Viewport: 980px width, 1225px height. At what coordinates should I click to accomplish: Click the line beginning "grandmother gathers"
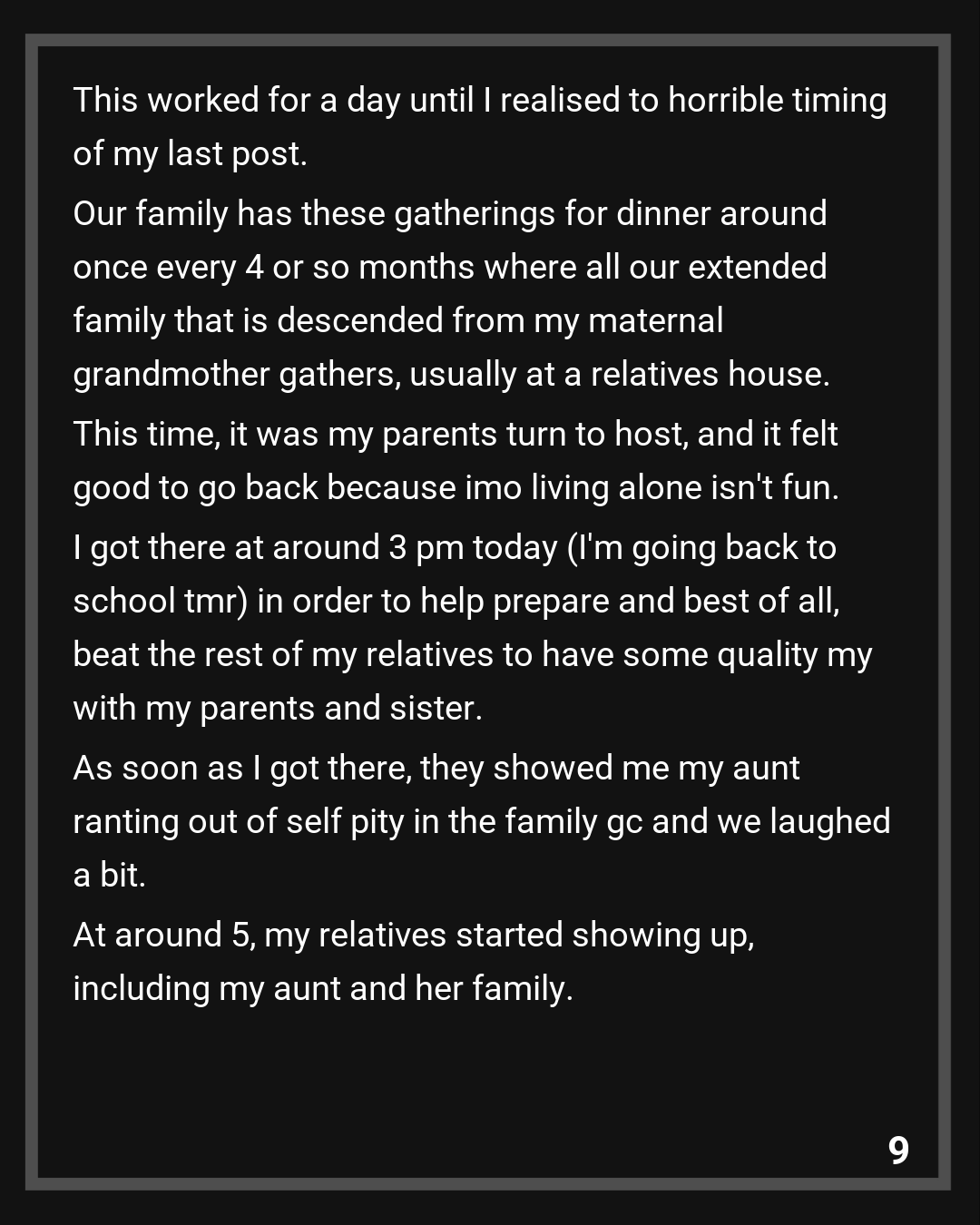(x=451, y=375)
